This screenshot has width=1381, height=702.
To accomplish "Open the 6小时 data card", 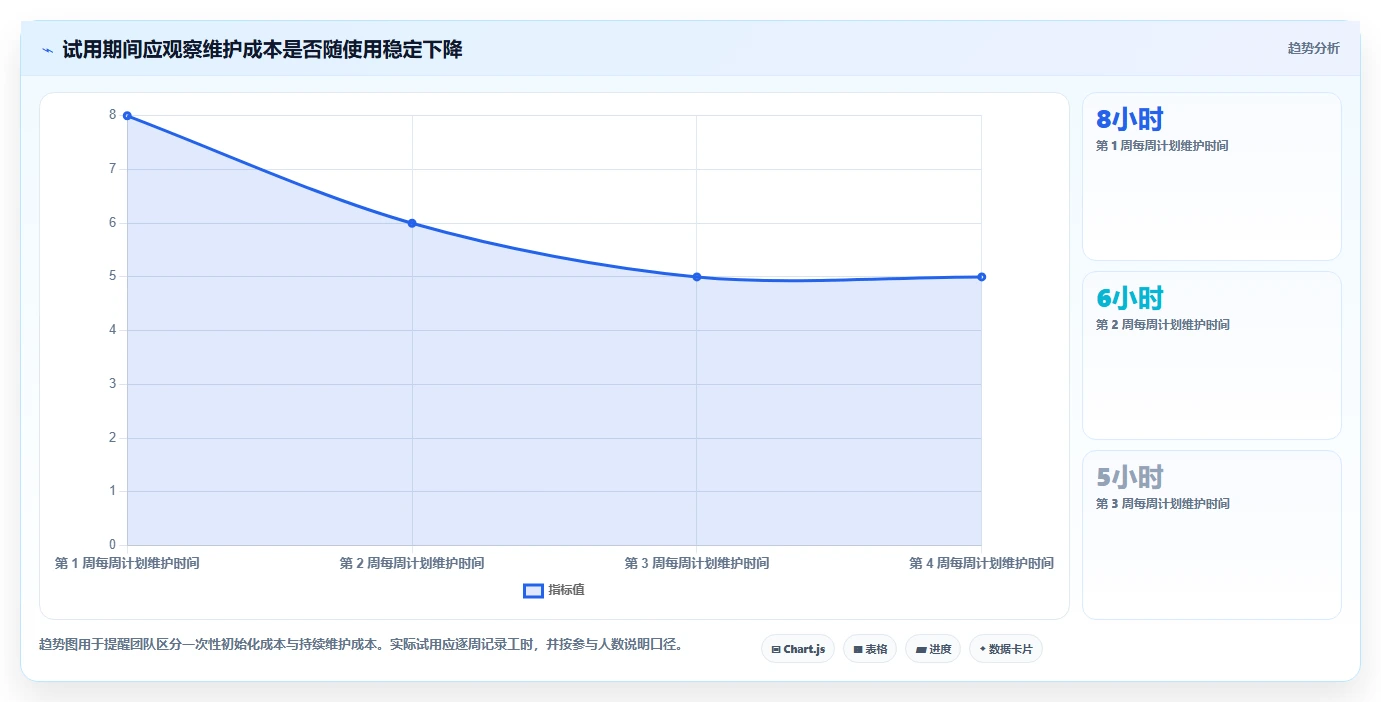I will click(x=1212, y=356).
